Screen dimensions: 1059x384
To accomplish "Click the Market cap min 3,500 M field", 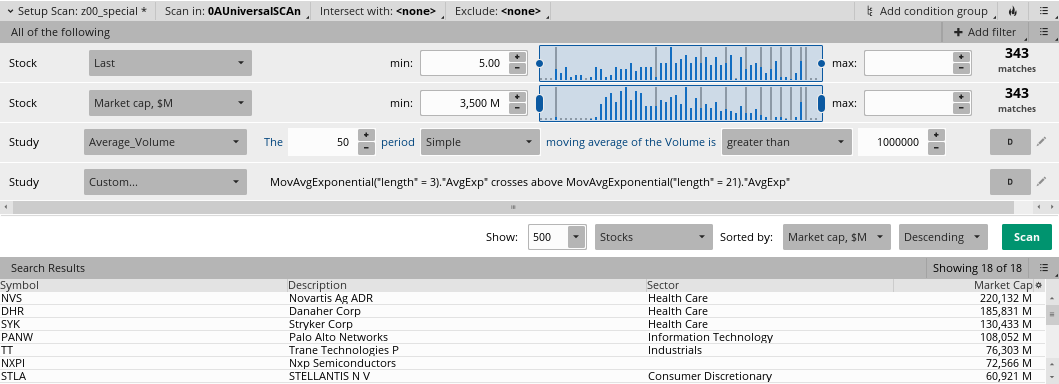I will [x=464, y=103].
